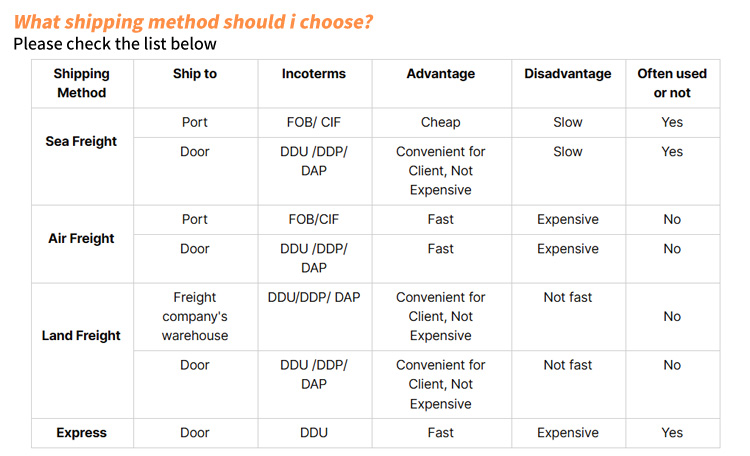Click the 'Advantage' column header

441,74
